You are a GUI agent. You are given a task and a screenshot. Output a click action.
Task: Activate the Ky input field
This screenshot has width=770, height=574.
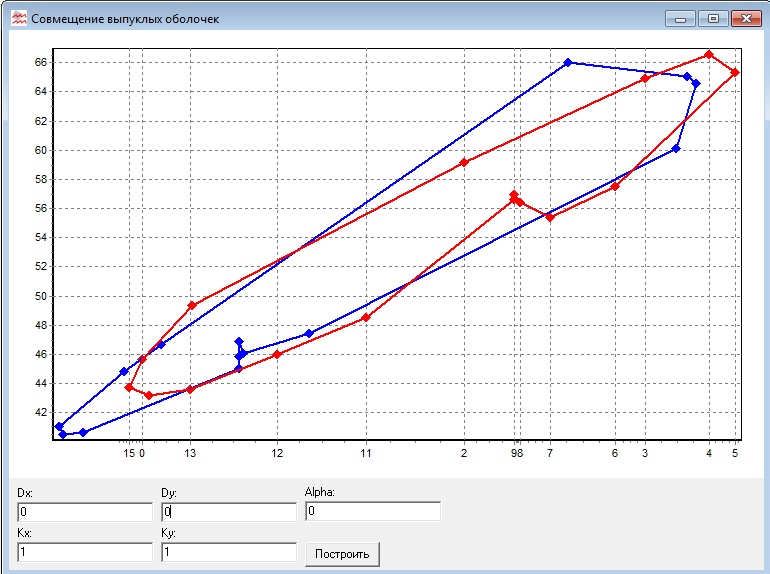click(x=228, y=552)
